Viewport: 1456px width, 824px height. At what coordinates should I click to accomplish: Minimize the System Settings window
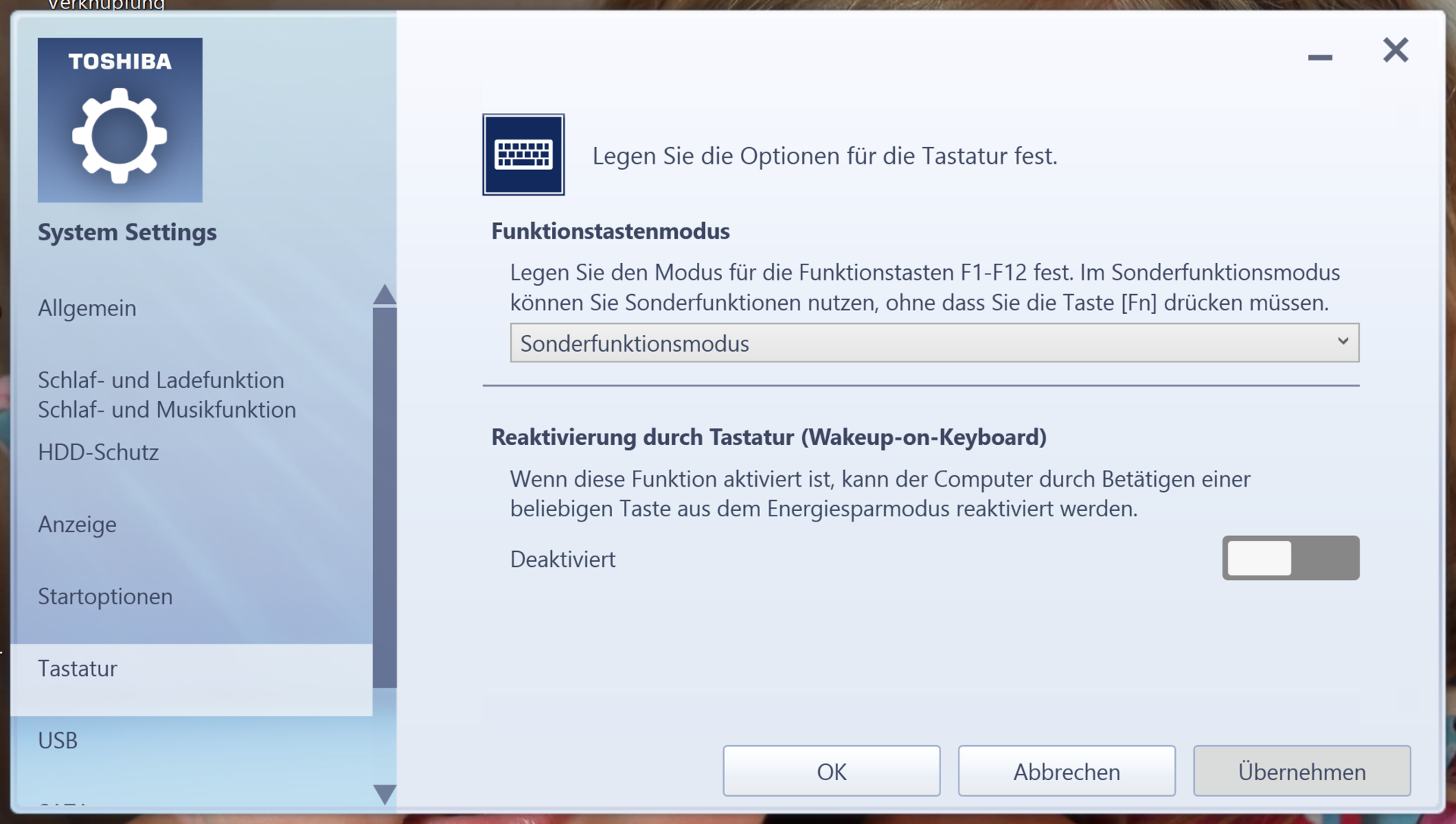coord(1319,57)
